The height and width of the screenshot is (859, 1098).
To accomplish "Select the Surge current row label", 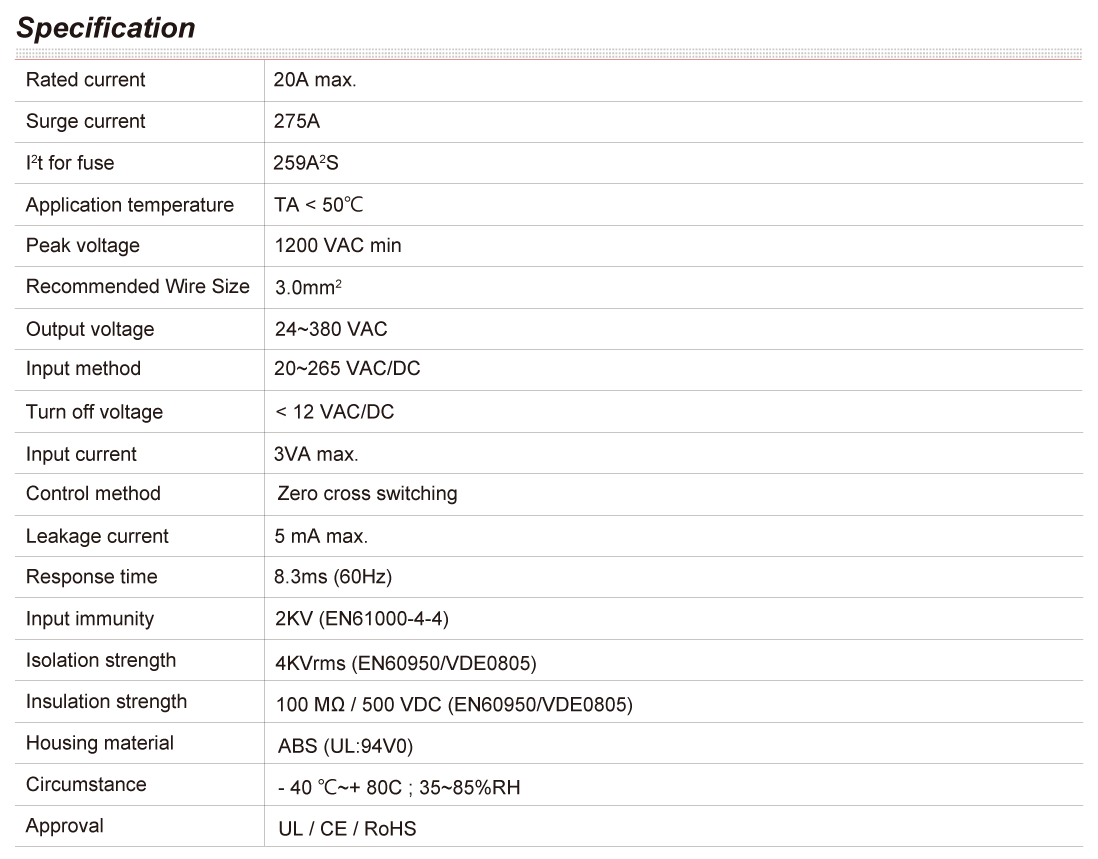I will [85, 122].
